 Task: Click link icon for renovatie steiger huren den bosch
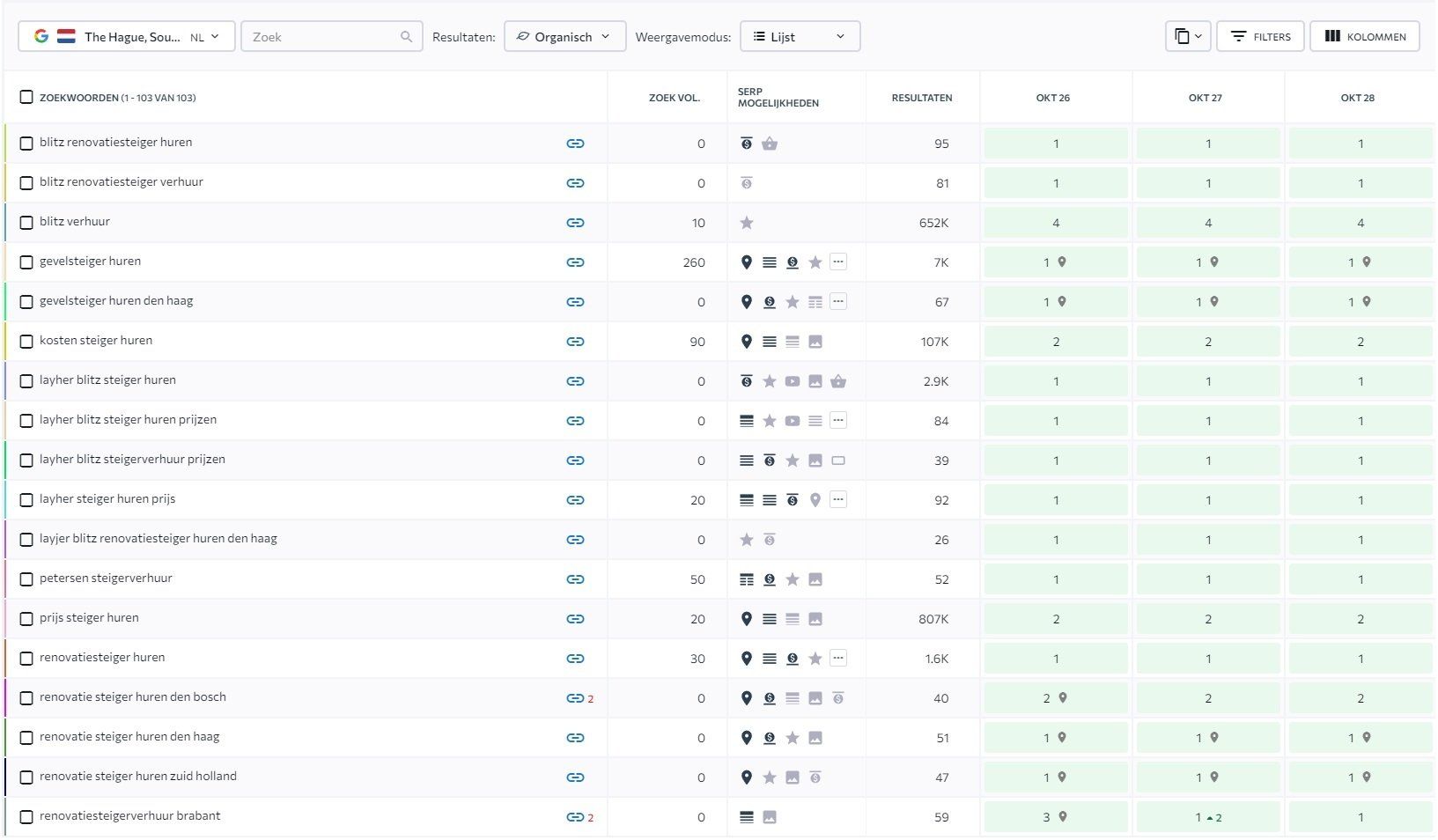575,698
